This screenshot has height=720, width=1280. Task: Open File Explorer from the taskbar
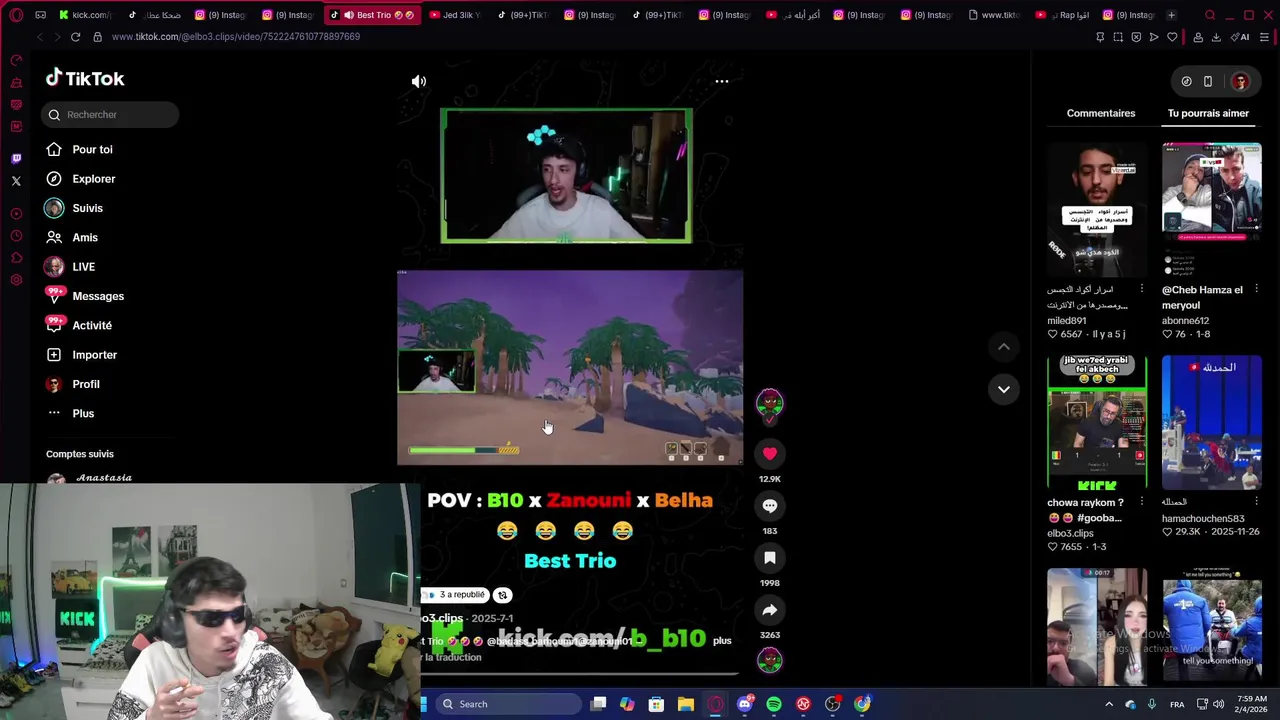[685, 704]
